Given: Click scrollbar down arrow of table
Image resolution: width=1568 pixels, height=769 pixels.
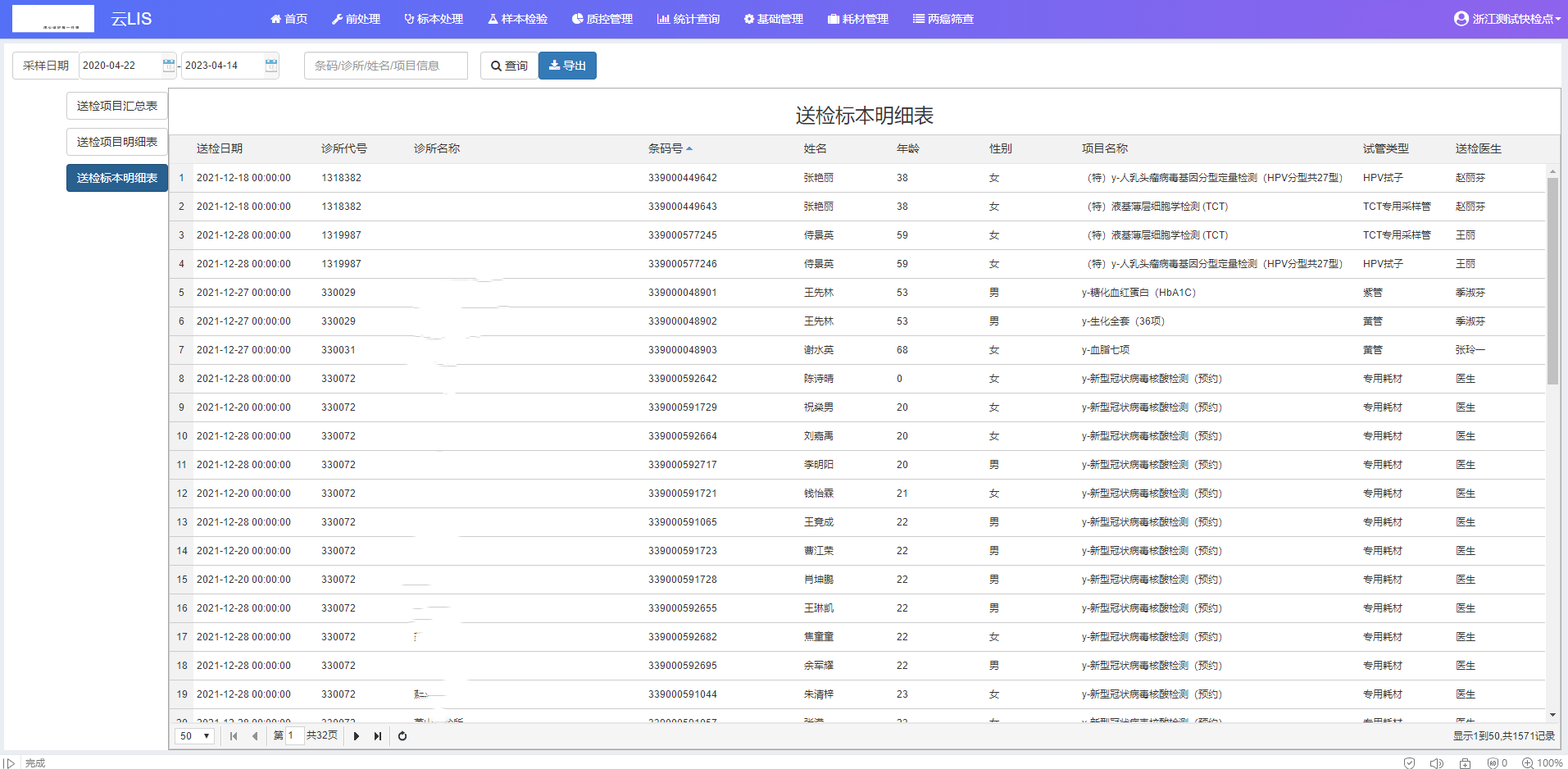Looking at the screenshot, I should point(1552,715).
